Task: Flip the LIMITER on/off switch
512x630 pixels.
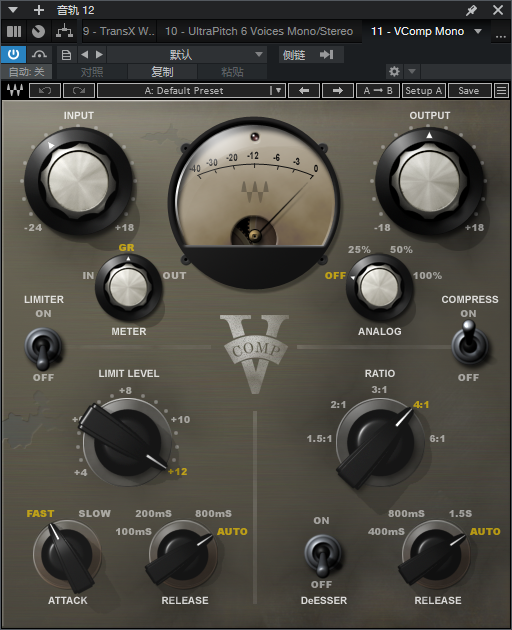Action: click(x=43, y=348)
